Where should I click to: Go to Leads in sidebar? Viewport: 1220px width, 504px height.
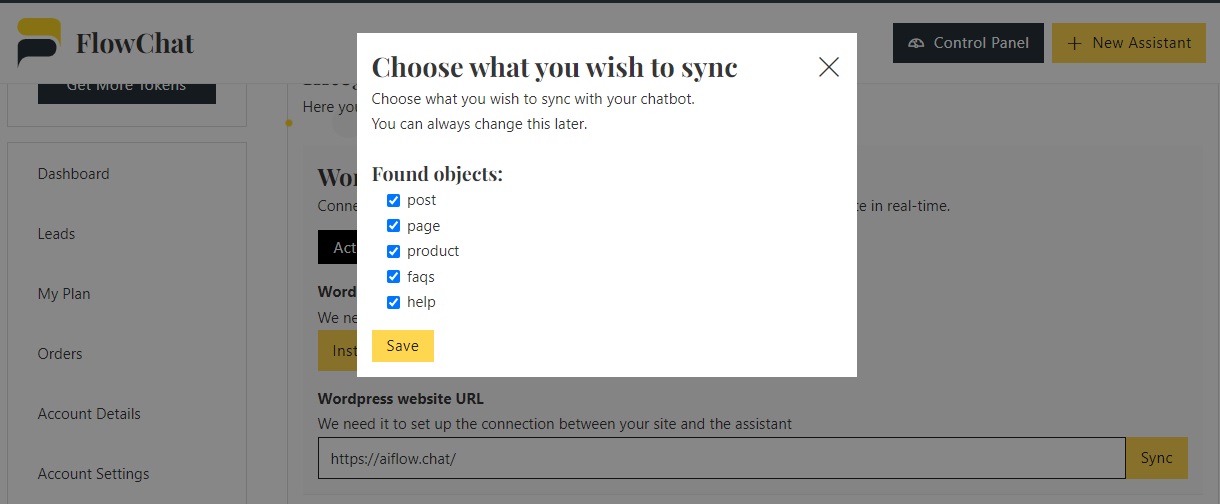click(x=57, y=234)
